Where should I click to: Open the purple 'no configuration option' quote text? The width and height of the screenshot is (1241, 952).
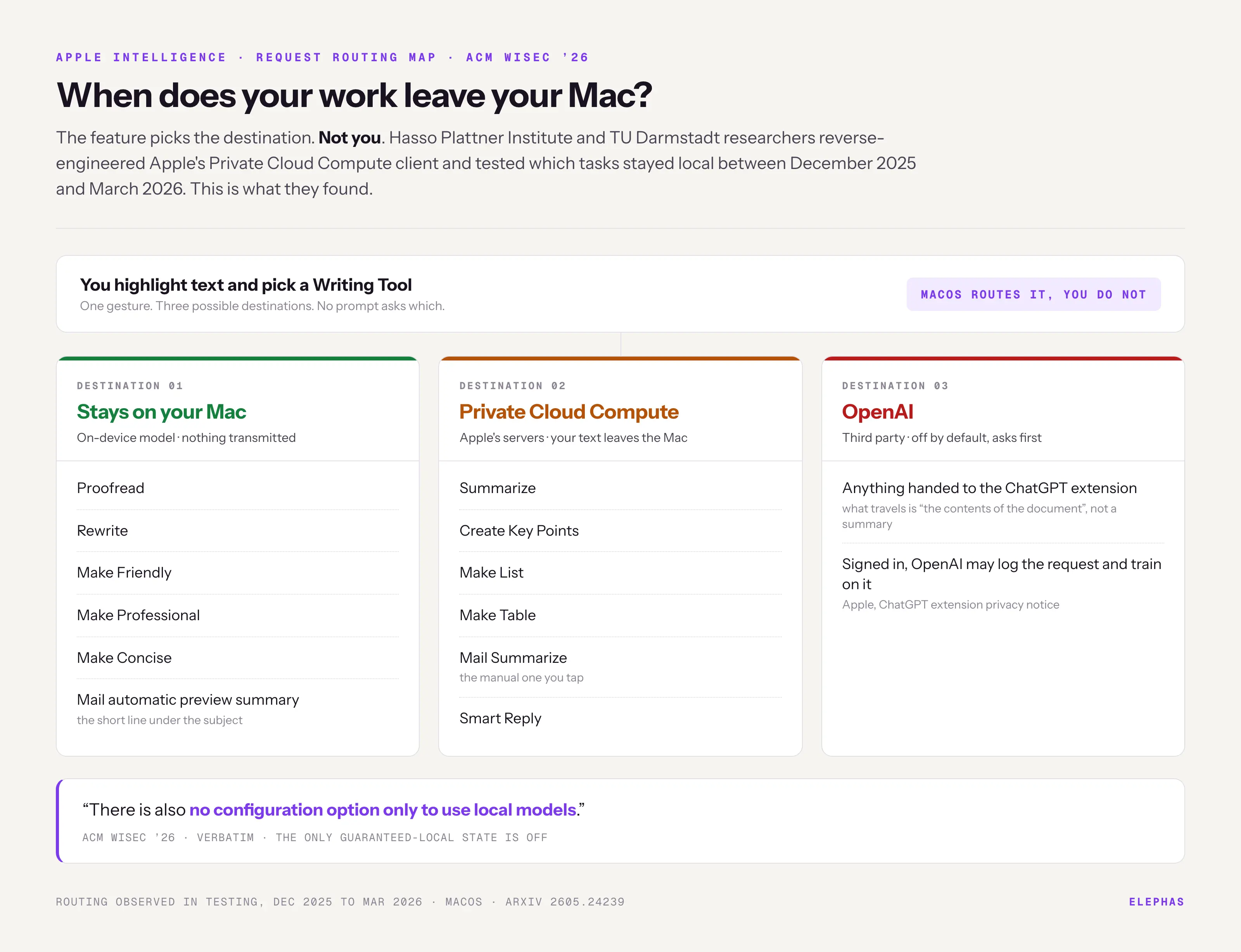tap(383, 810)
